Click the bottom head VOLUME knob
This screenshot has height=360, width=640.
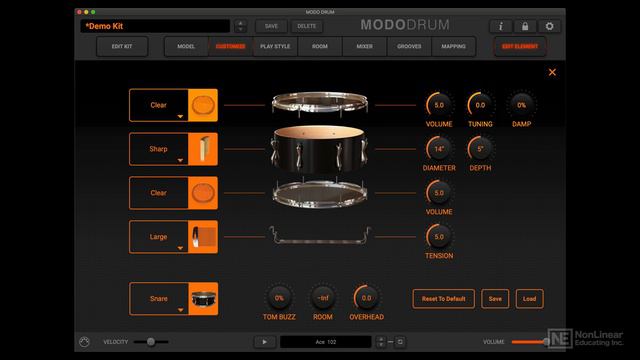pos(439,193)
